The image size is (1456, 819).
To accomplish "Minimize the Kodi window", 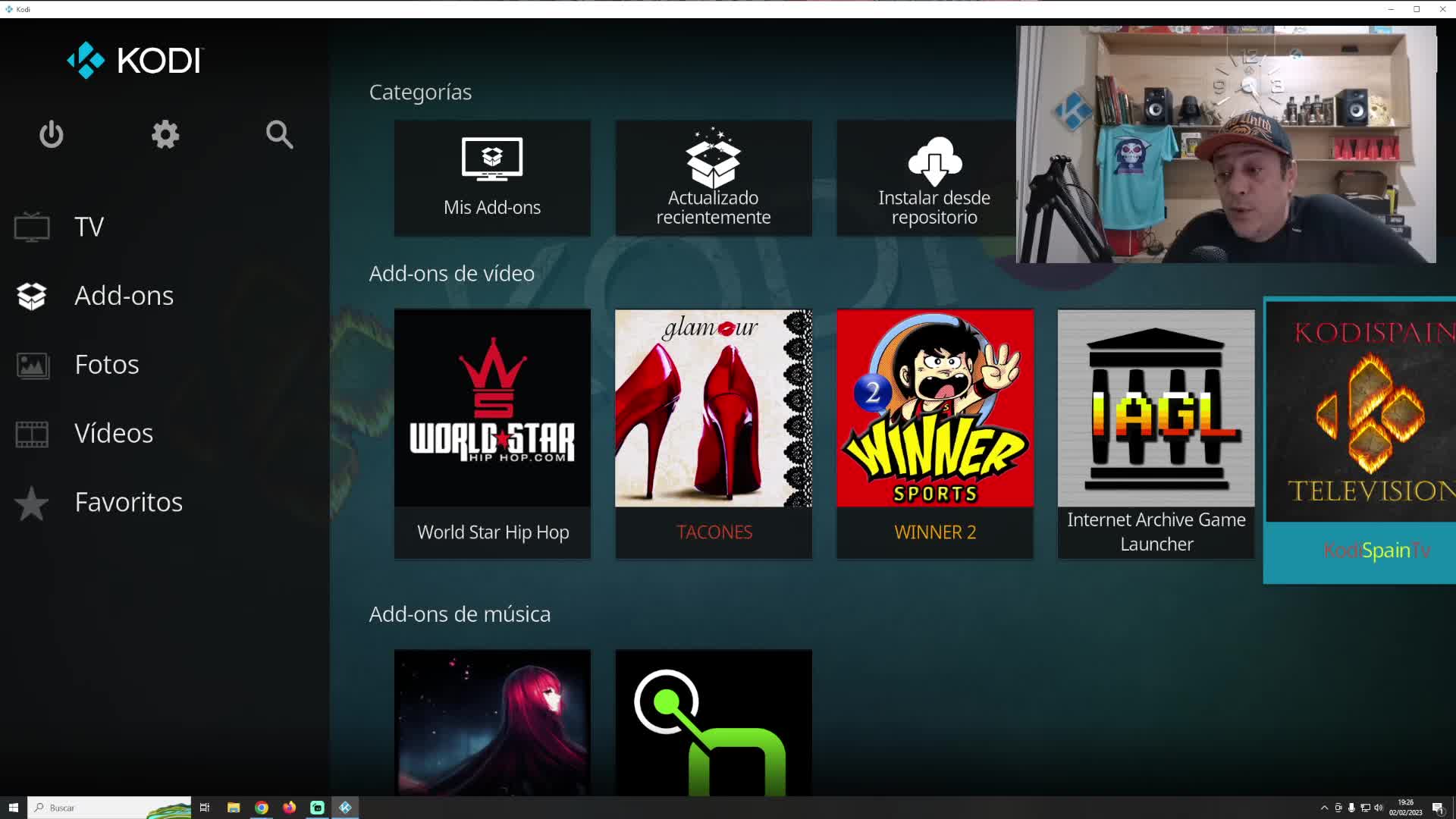I will pyautogui.click(x=1391, y=9).
